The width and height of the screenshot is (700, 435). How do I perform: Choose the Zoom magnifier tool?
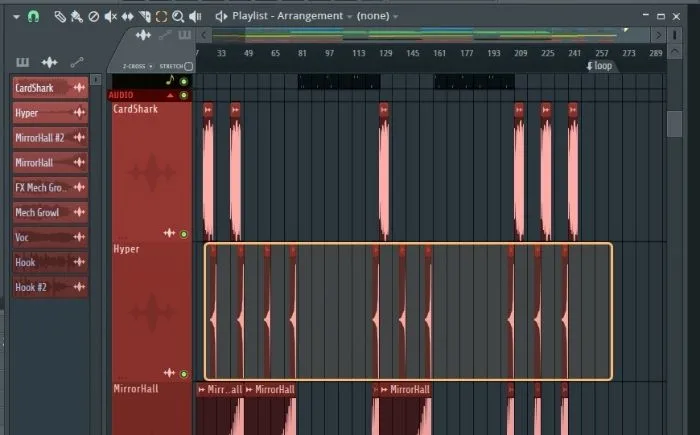tap(178, 17)
